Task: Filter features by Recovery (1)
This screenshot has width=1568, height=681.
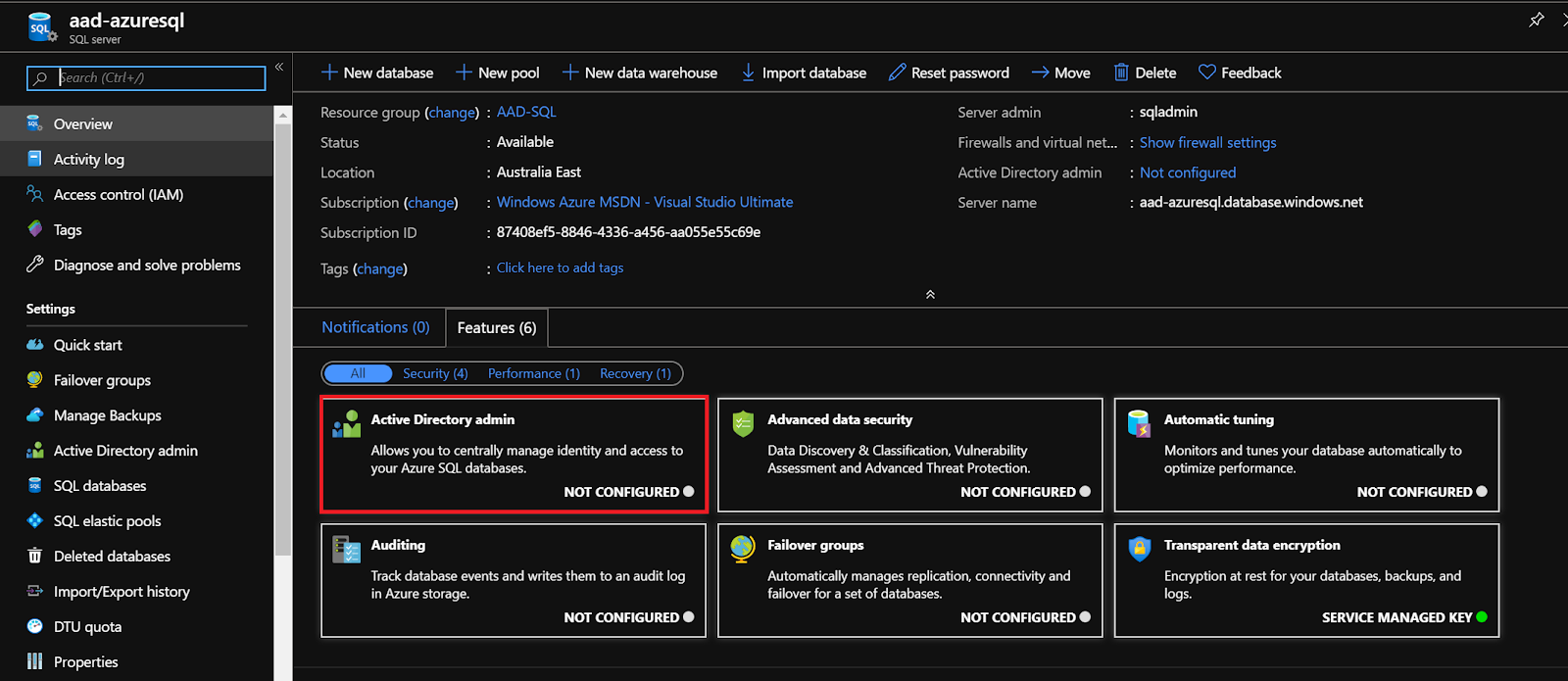Action: coord(635,373)
